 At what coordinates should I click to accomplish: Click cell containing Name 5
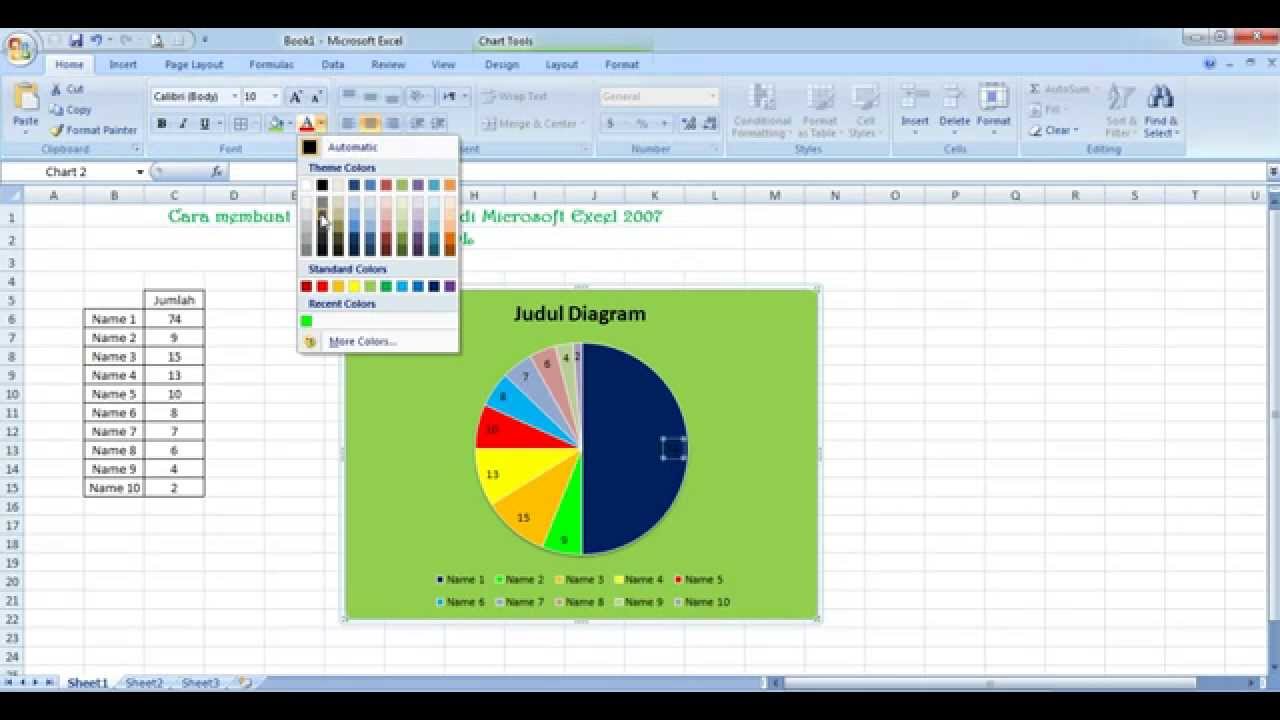point(114,394)
